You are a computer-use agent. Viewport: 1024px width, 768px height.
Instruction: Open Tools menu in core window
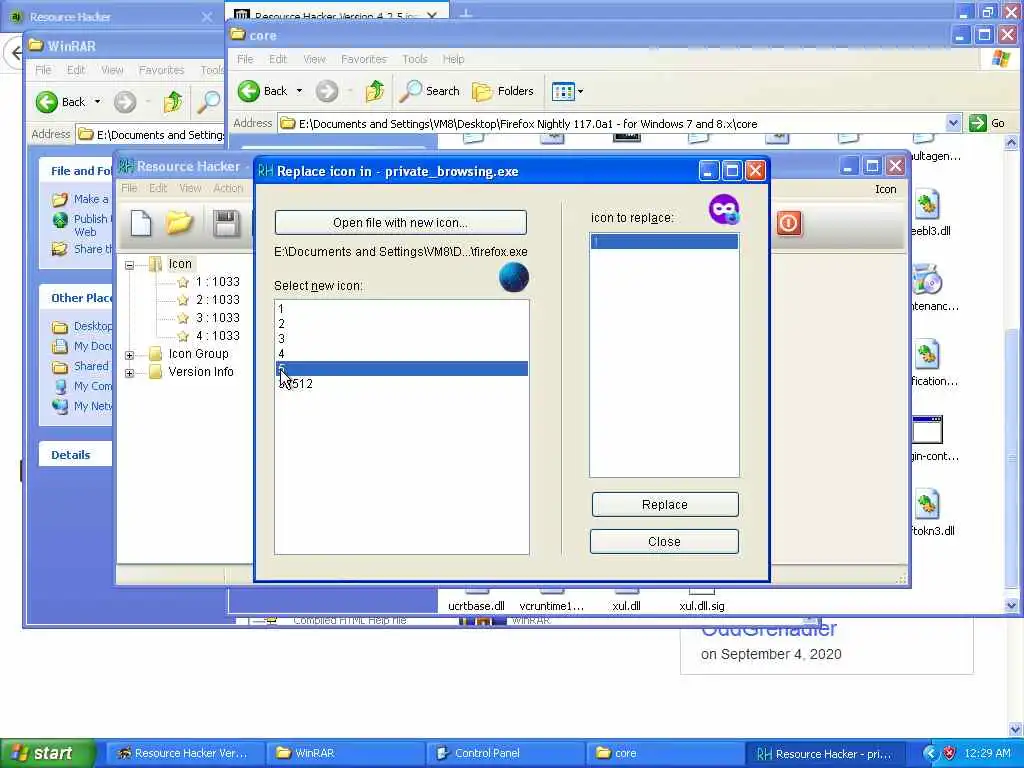[415, 59]
